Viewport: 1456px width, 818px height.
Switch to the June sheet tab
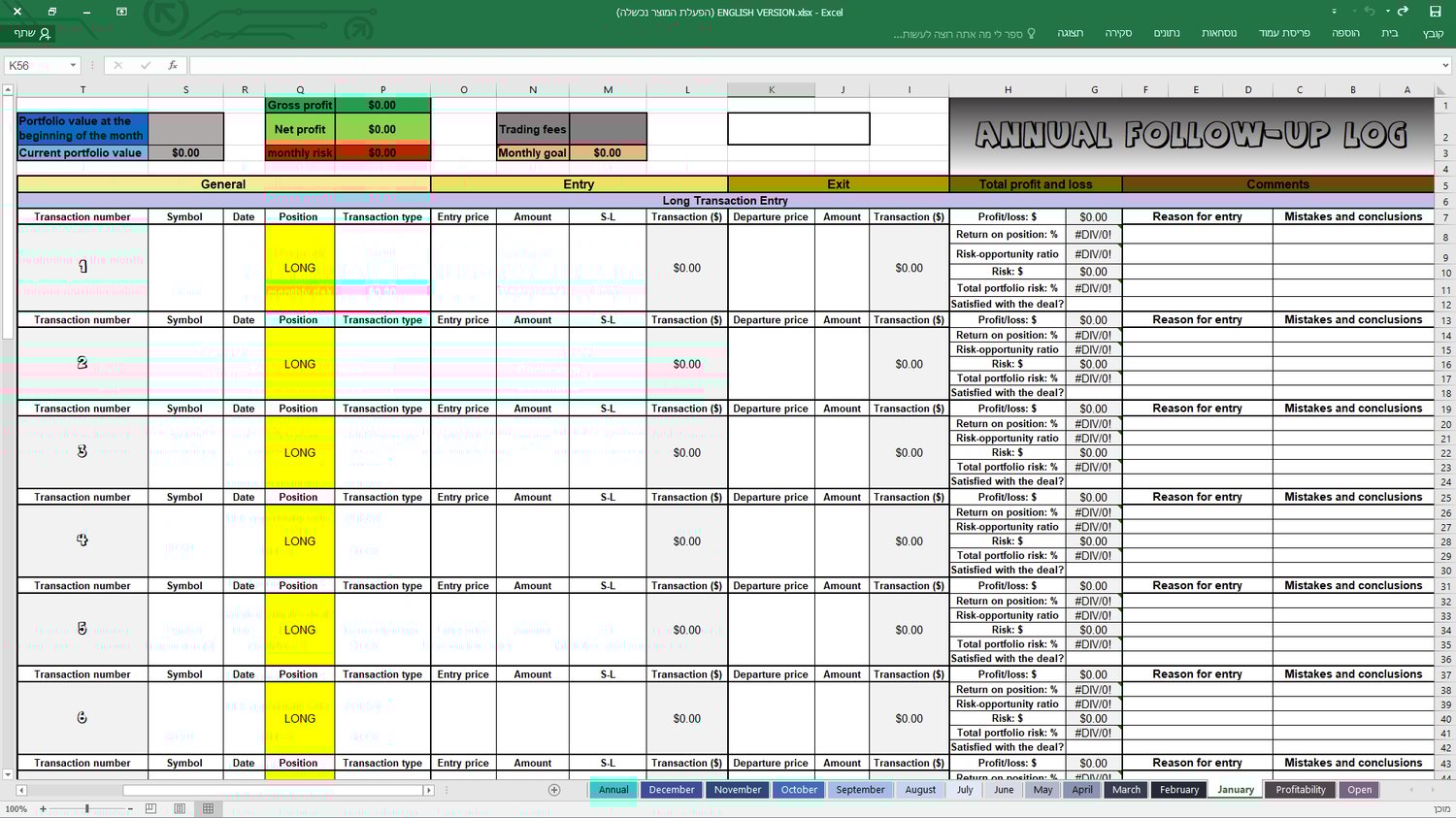click(x=1004, y=790)
